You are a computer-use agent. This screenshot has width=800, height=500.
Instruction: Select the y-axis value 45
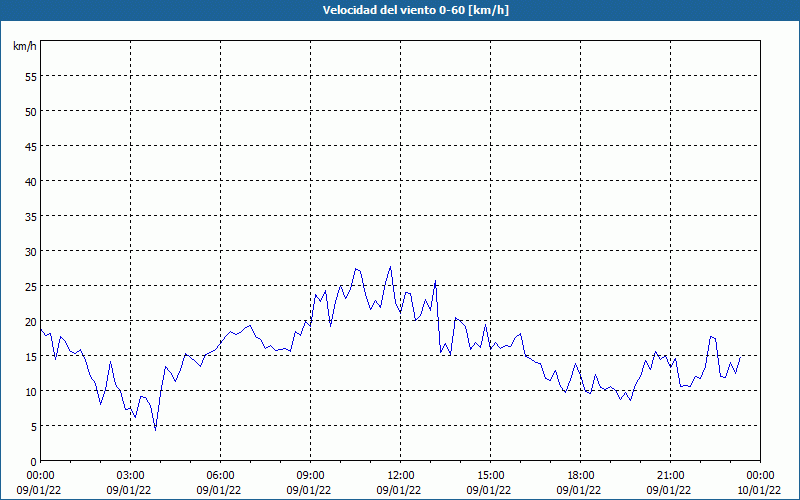[x=31, y=146]
